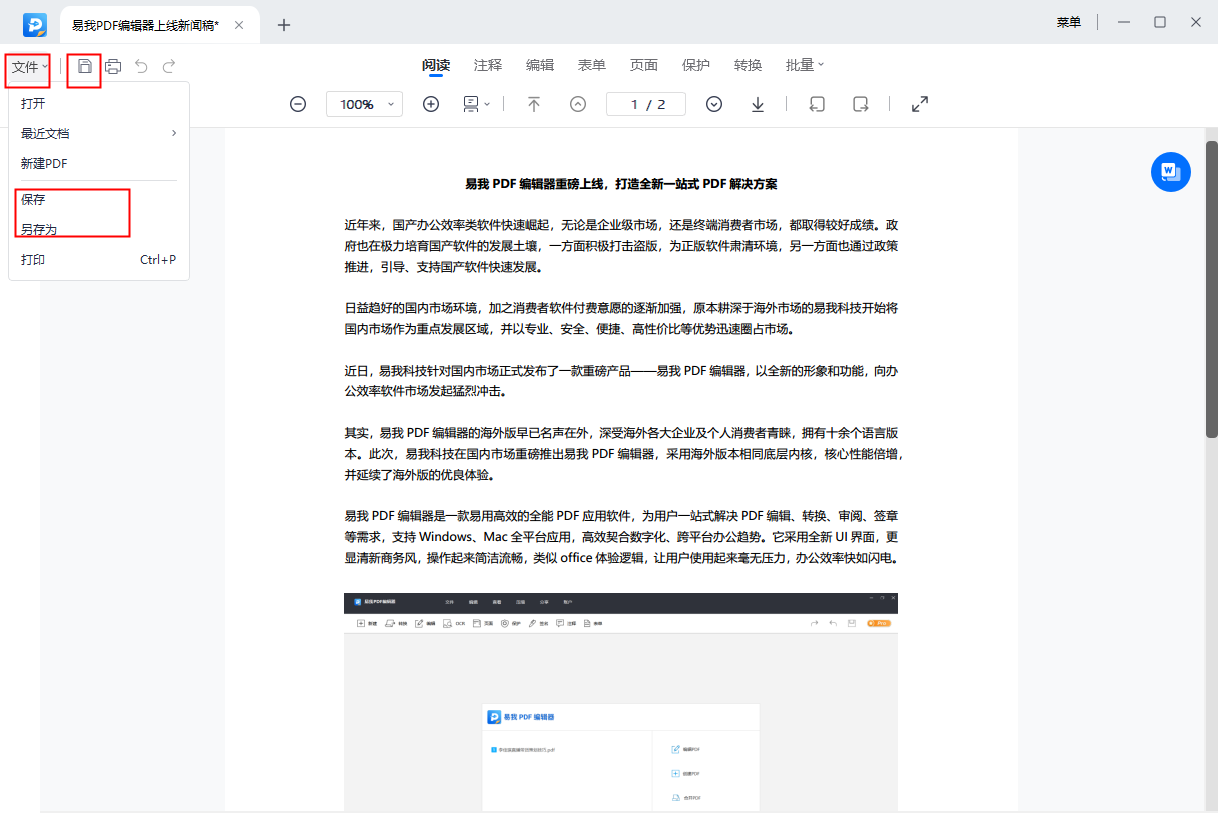Click the print icon in toolbar

[x=114, y=66]
